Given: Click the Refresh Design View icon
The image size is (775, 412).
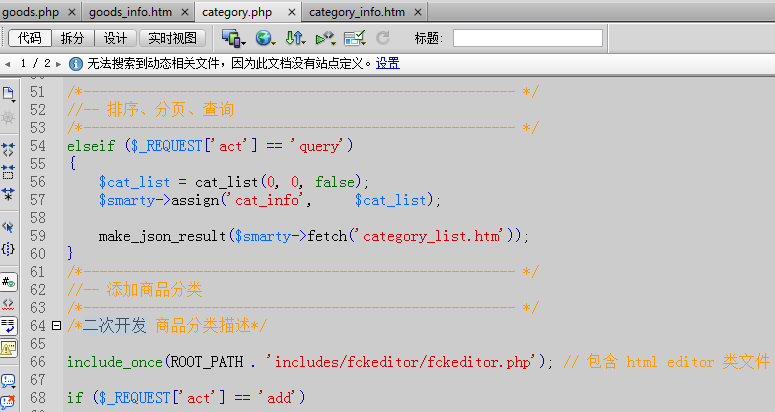Looking at the screenshot, I should click(x=383, y=38).
